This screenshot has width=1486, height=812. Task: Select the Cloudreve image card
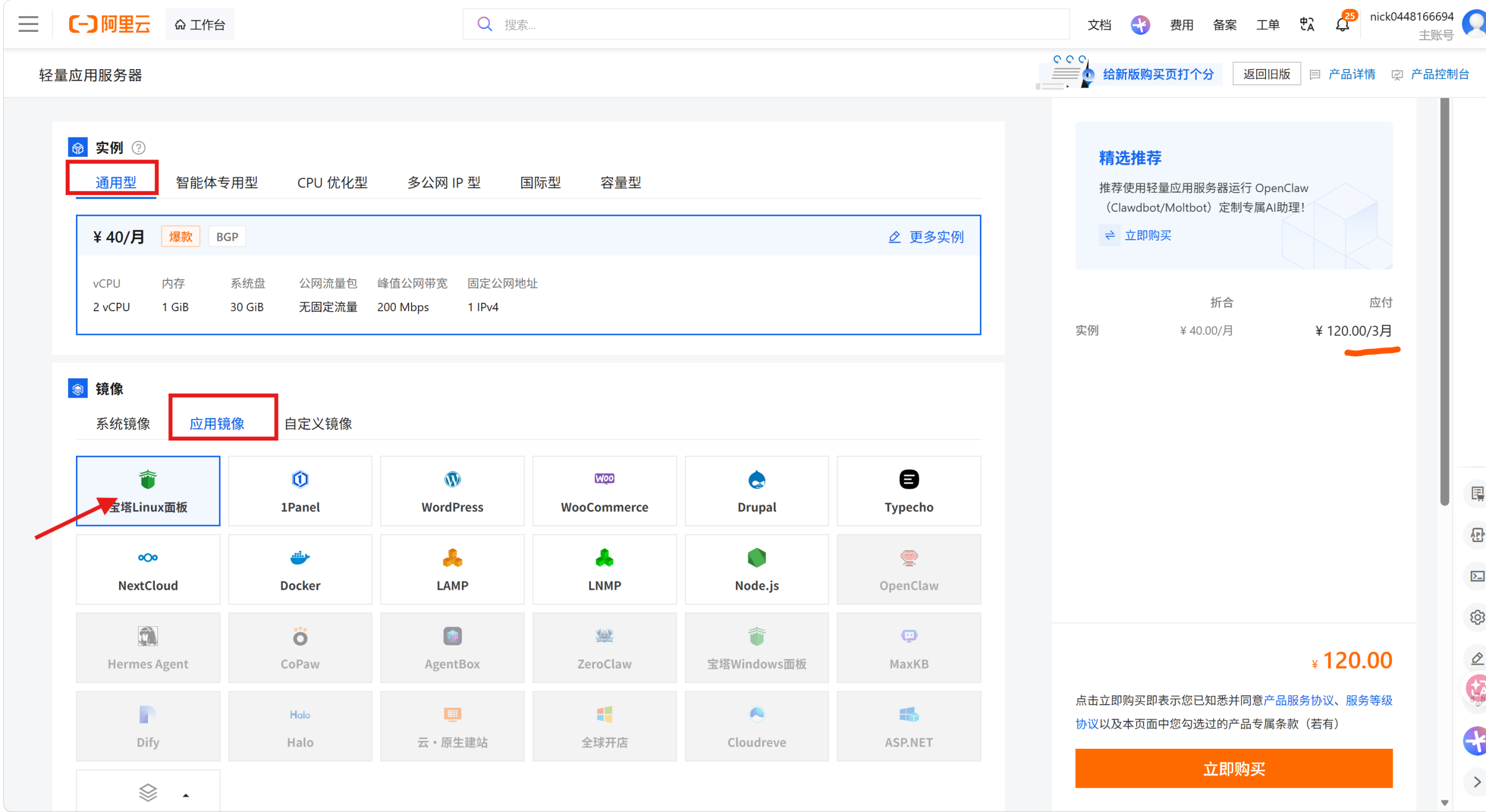757,726
